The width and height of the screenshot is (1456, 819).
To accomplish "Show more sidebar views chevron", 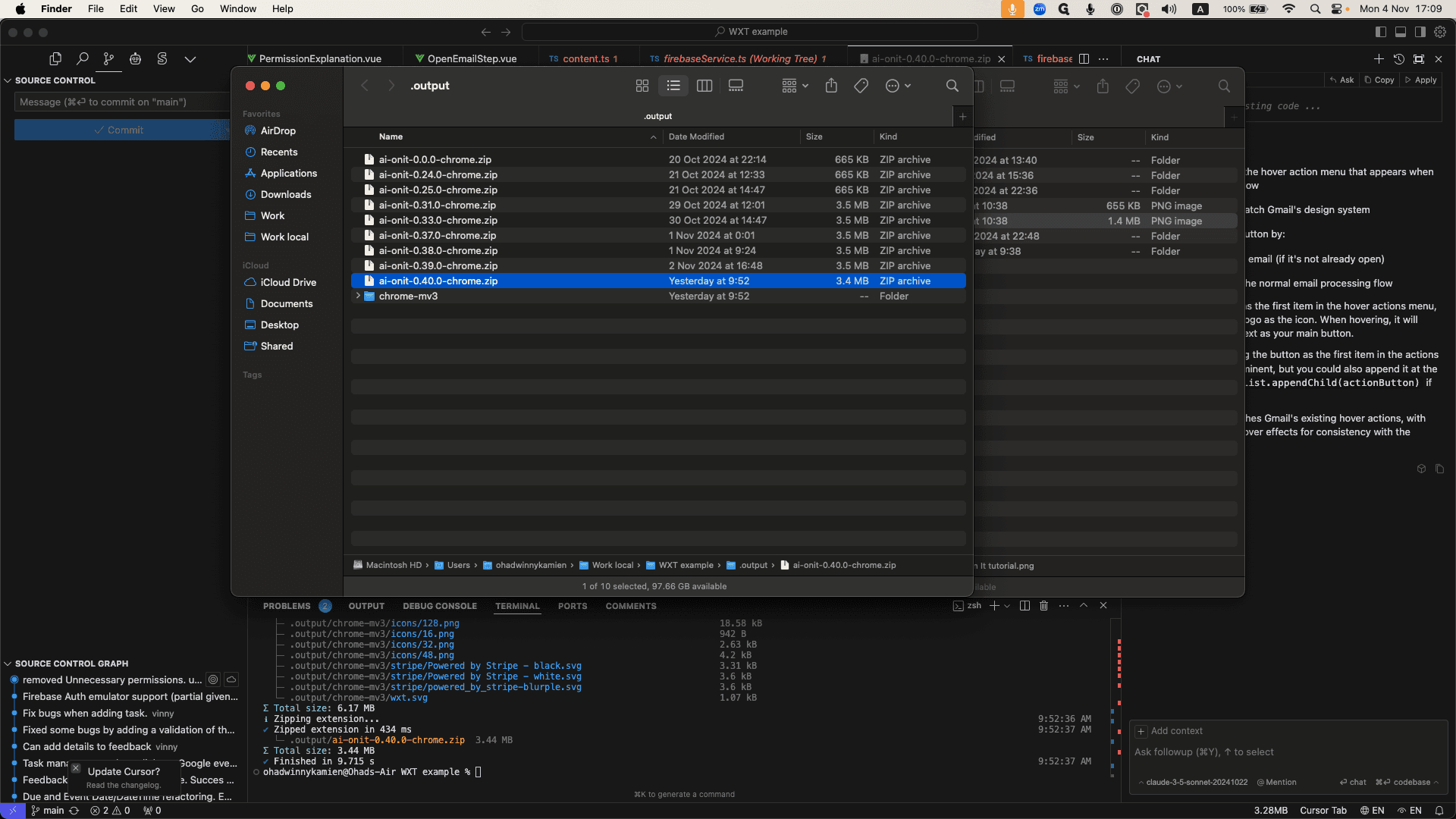I will 190,59.
